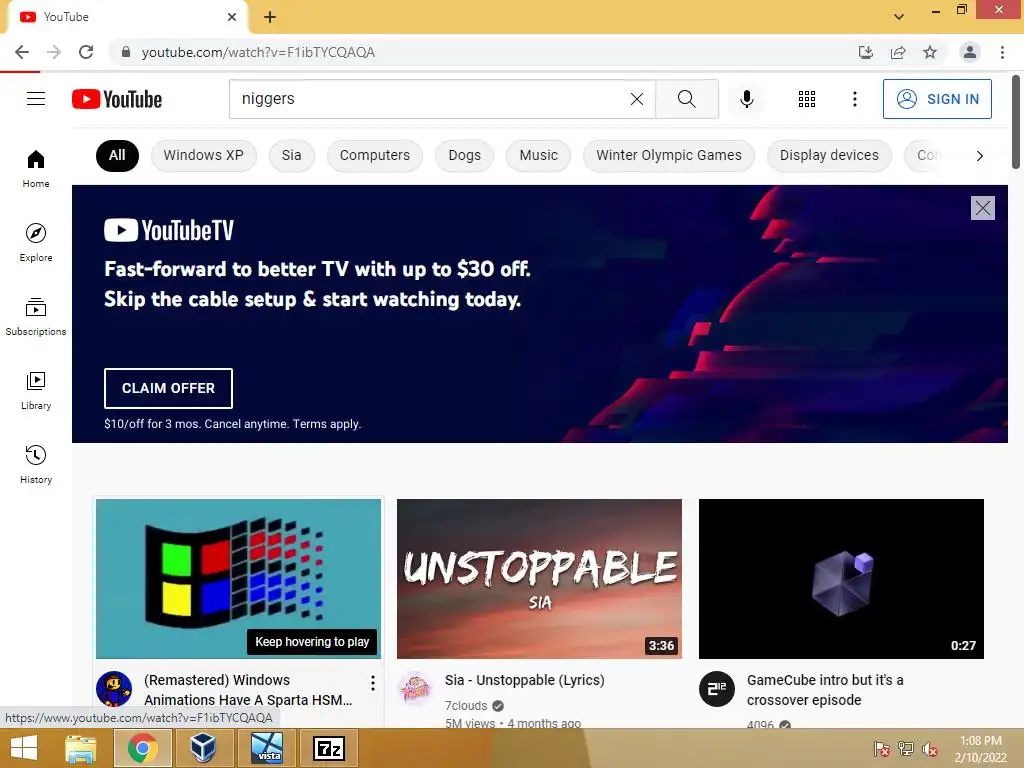Play the Windows logo video thumbnail
Image resolution: width=1024 pixels, height=768 pixels.
click(x=238, y=579)
